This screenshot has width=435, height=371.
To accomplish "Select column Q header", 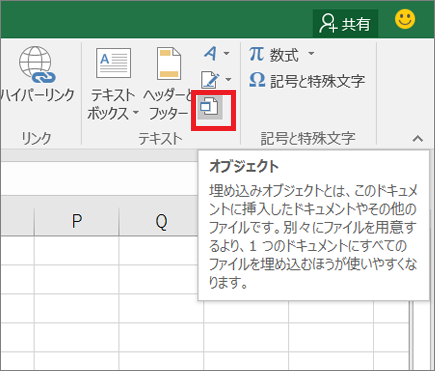I will (161, 221).
